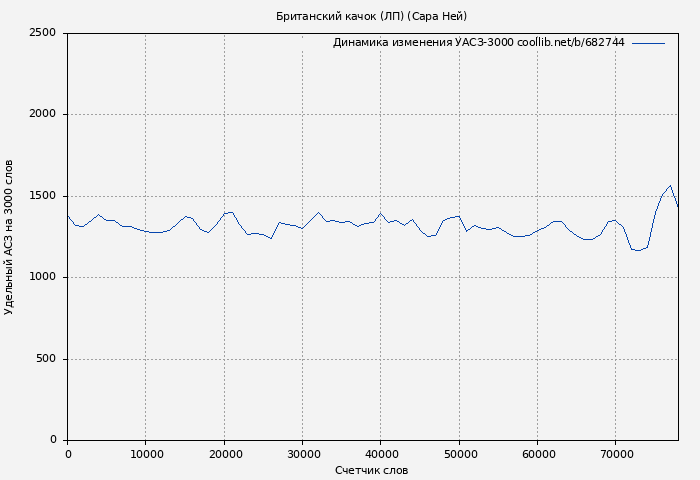Click the 30000 tick label on x-axis
Screen dimensions: 700x480
click(303, 454)
